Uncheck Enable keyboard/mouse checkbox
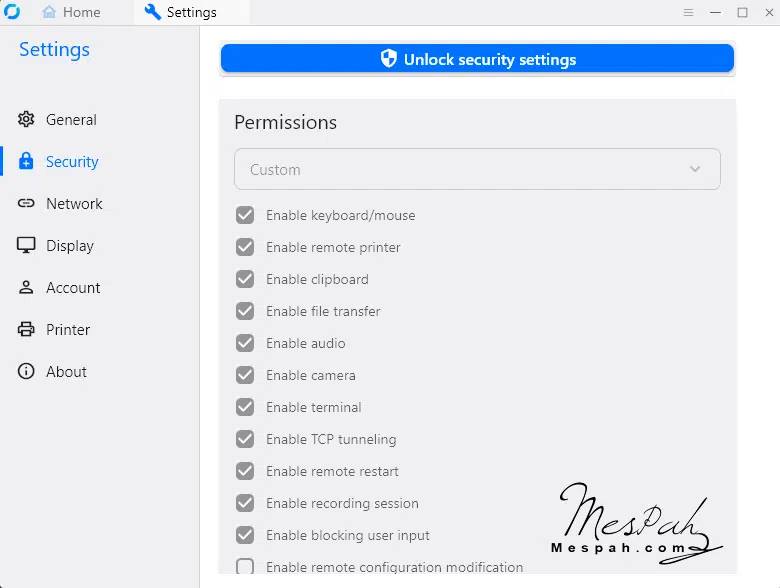This screenshot has width=780, height=588. [x=245, y=215]
